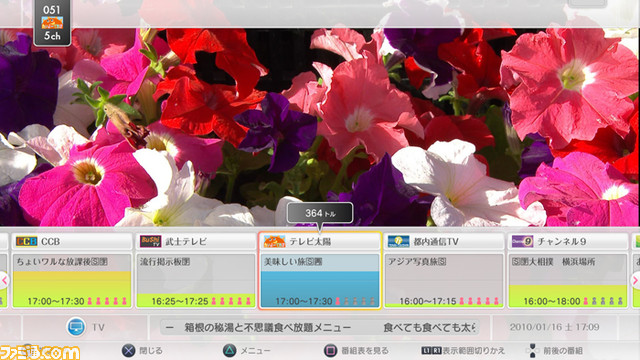The width and height of the screenshot is (640, 360).
Task: Click the triangle button icon for メニュー
Action: click(229, 350)
